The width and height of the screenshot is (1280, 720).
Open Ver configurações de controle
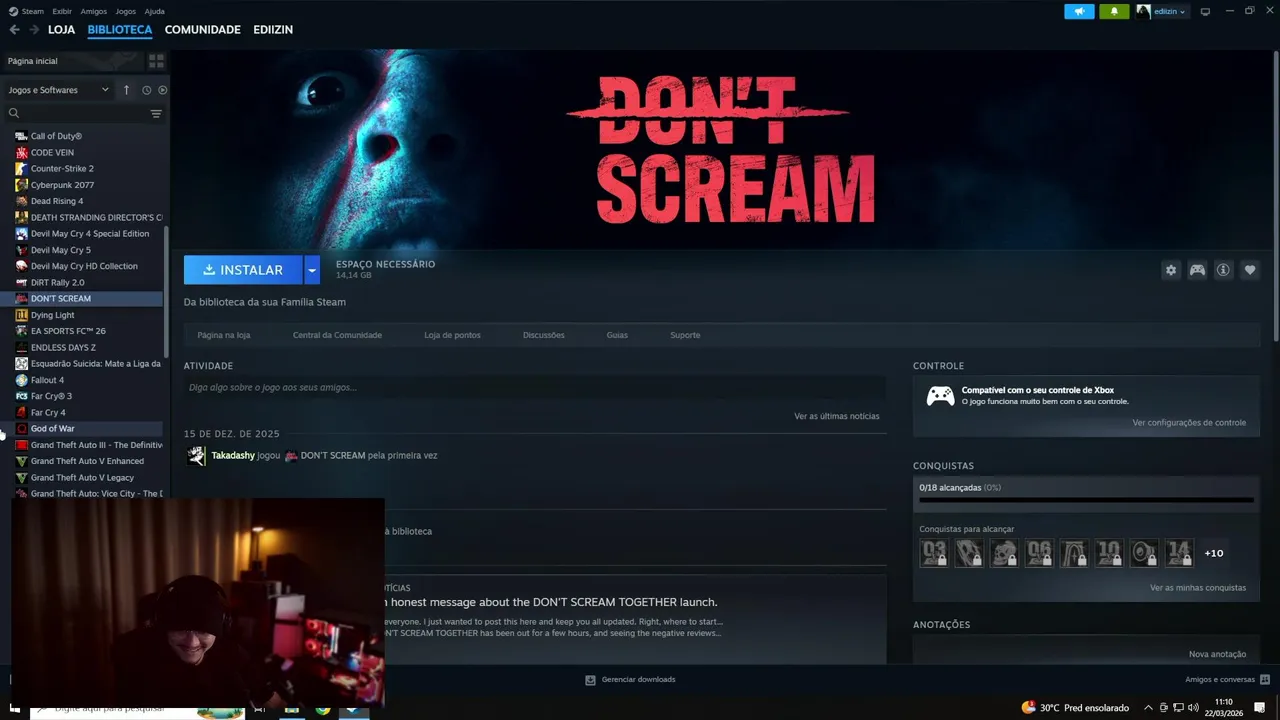coord(1189,423)
